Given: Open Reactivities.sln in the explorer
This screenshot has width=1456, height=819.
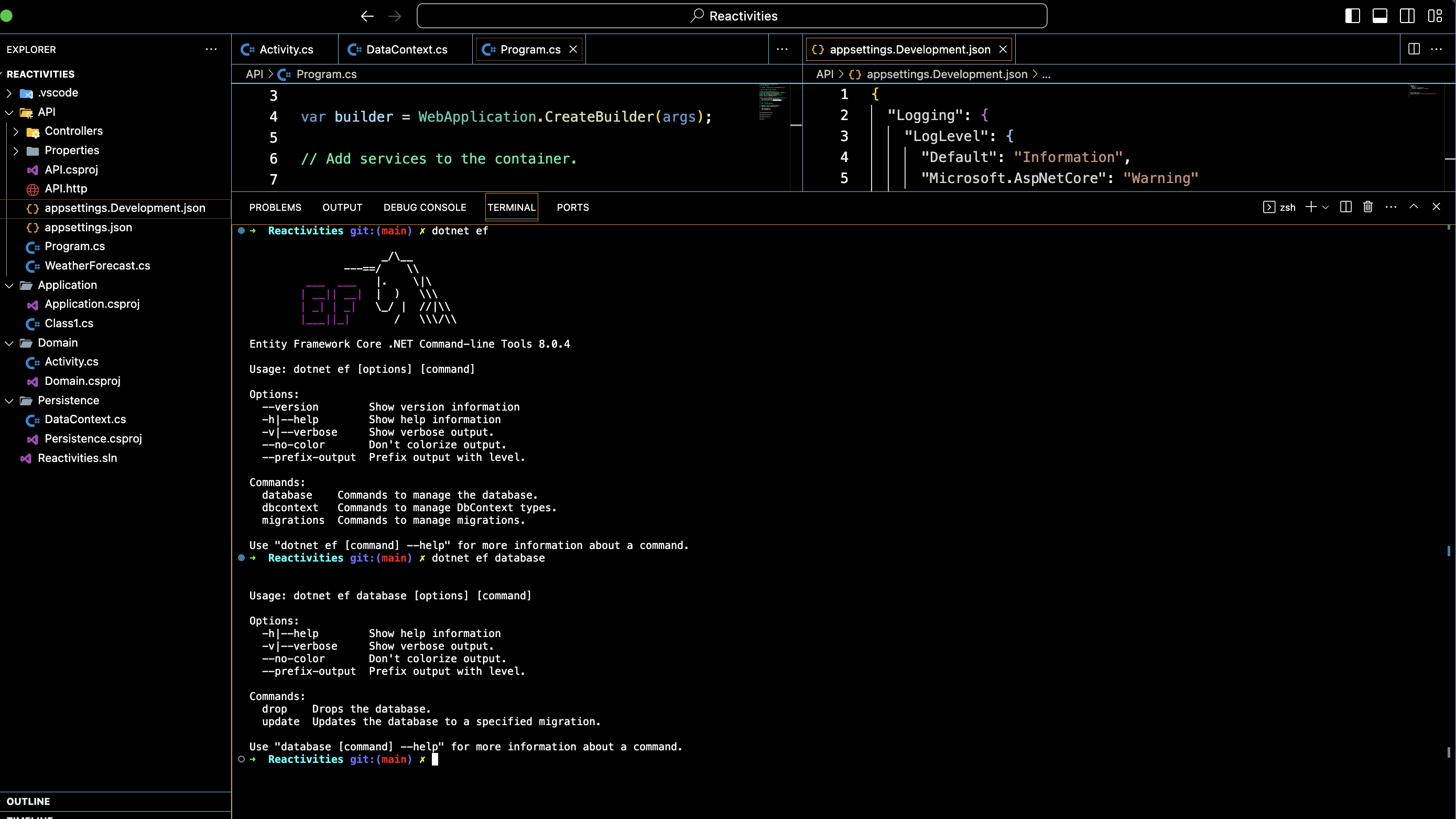Looking at the screenshot, I should pyautogui.click(x=77, y=458).
